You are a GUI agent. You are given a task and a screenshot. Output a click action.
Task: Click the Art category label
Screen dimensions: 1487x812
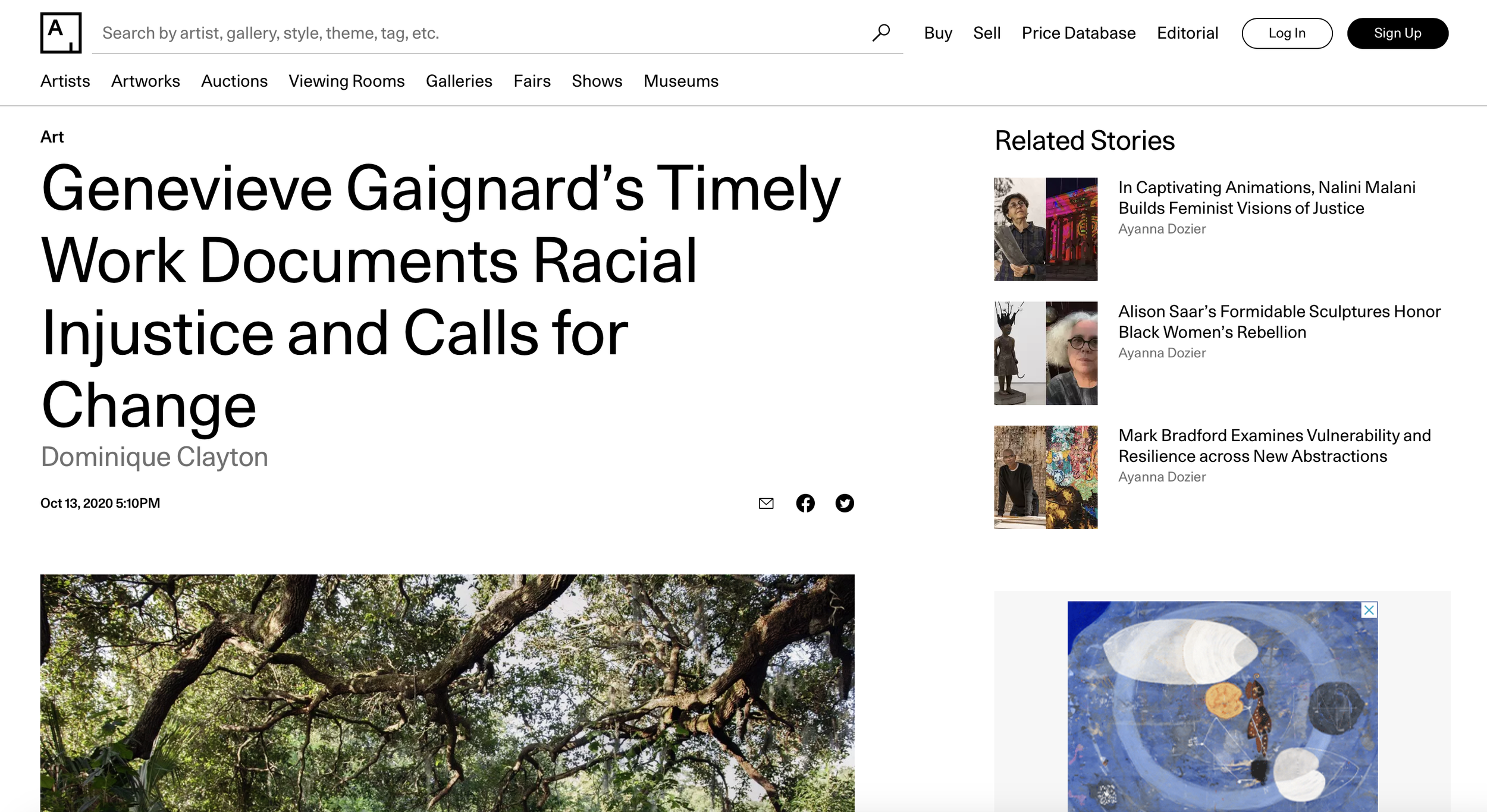pos(52,137)
